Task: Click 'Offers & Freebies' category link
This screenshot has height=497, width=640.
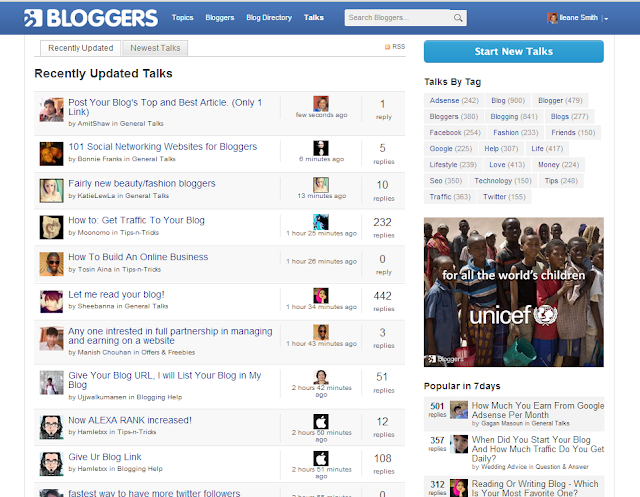Action: [168, 352]
